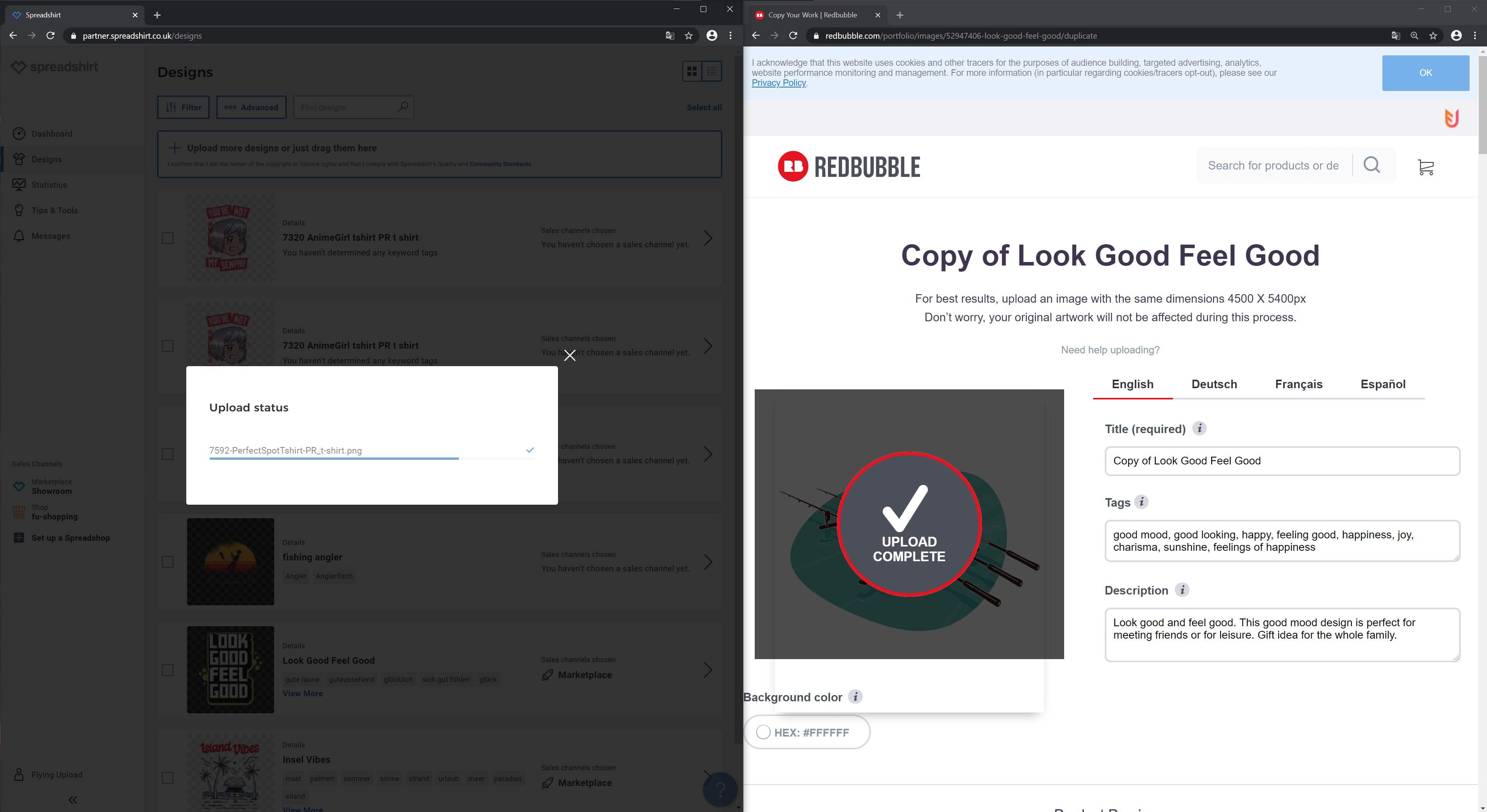Viewport: 1487px width, 812px height.
Task: Open Dashboard in Spreadshirt sidebar
Action: point(52,133)
